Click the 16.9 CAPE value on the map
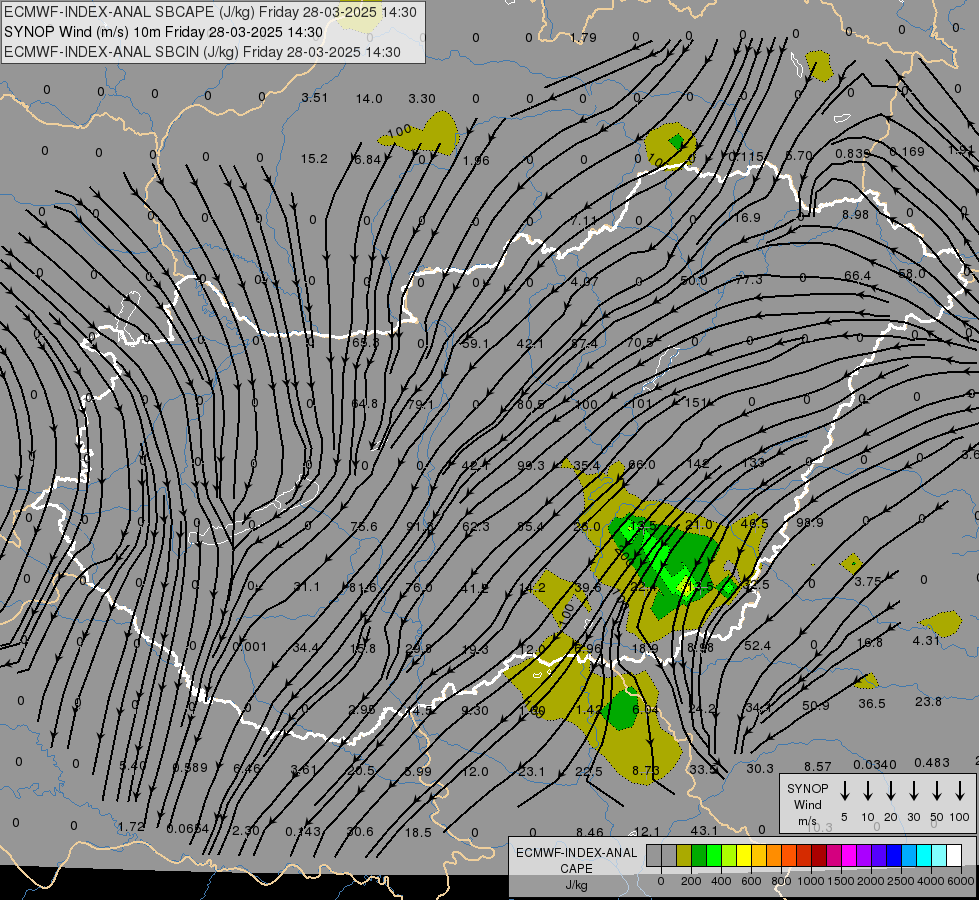979x900 pixels. pyautogui.click(x=747, y=217)
